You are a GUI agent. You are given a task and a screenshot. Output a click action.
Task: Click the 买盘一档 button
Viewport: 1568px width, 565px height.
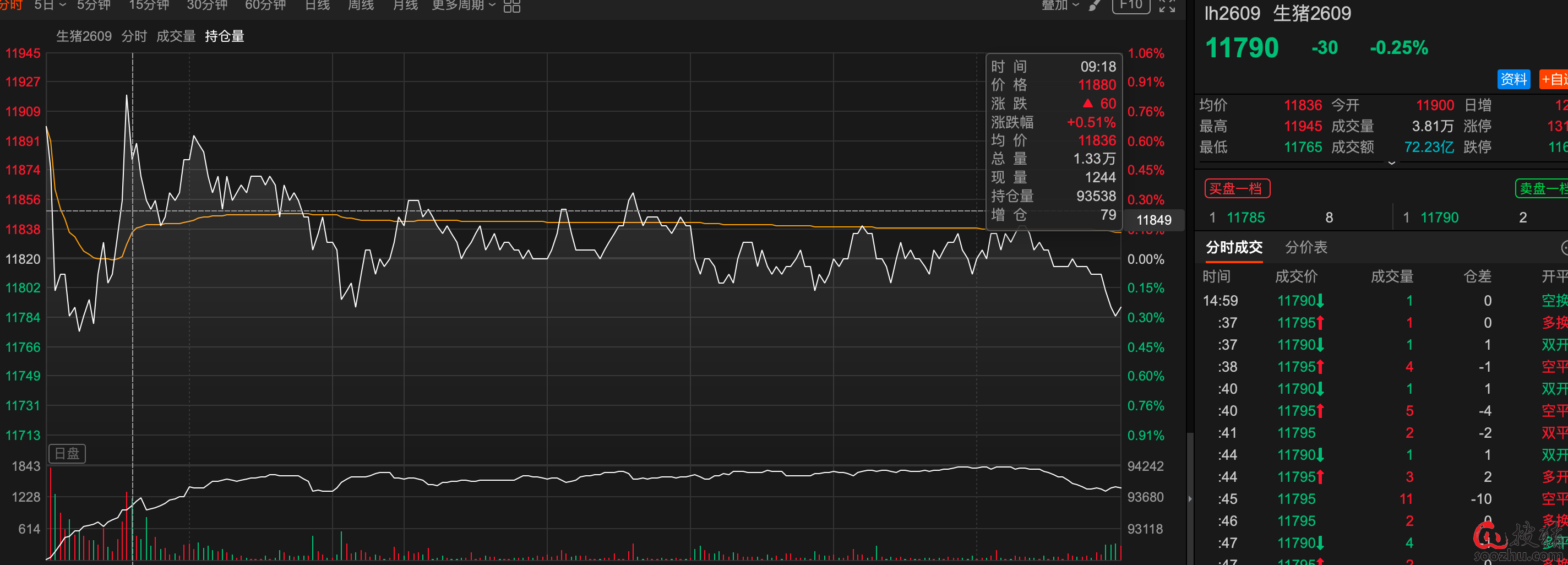[1236, 189]
